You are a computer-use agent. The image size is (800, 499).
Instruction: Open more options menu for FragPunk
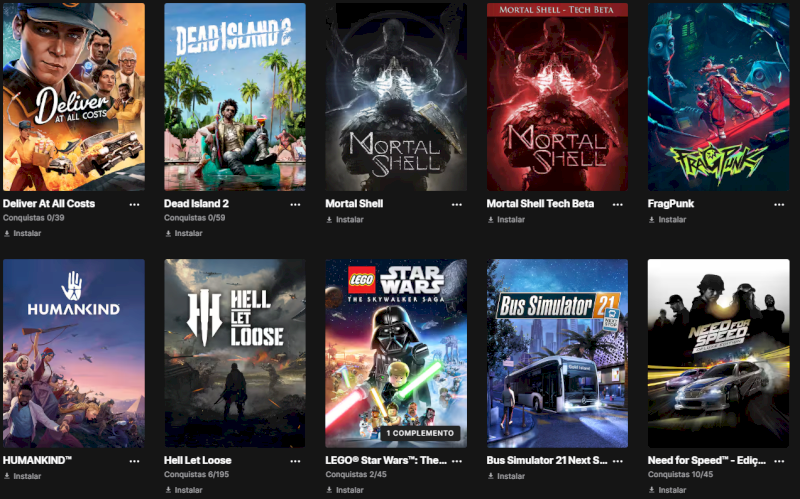click(x=779, y=205)
